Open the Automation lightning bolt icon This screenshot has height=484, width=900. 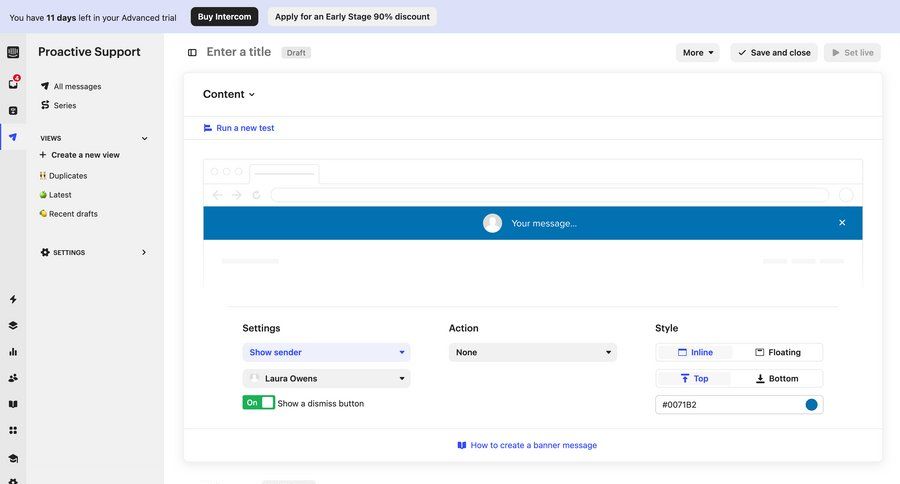[13, 299]
